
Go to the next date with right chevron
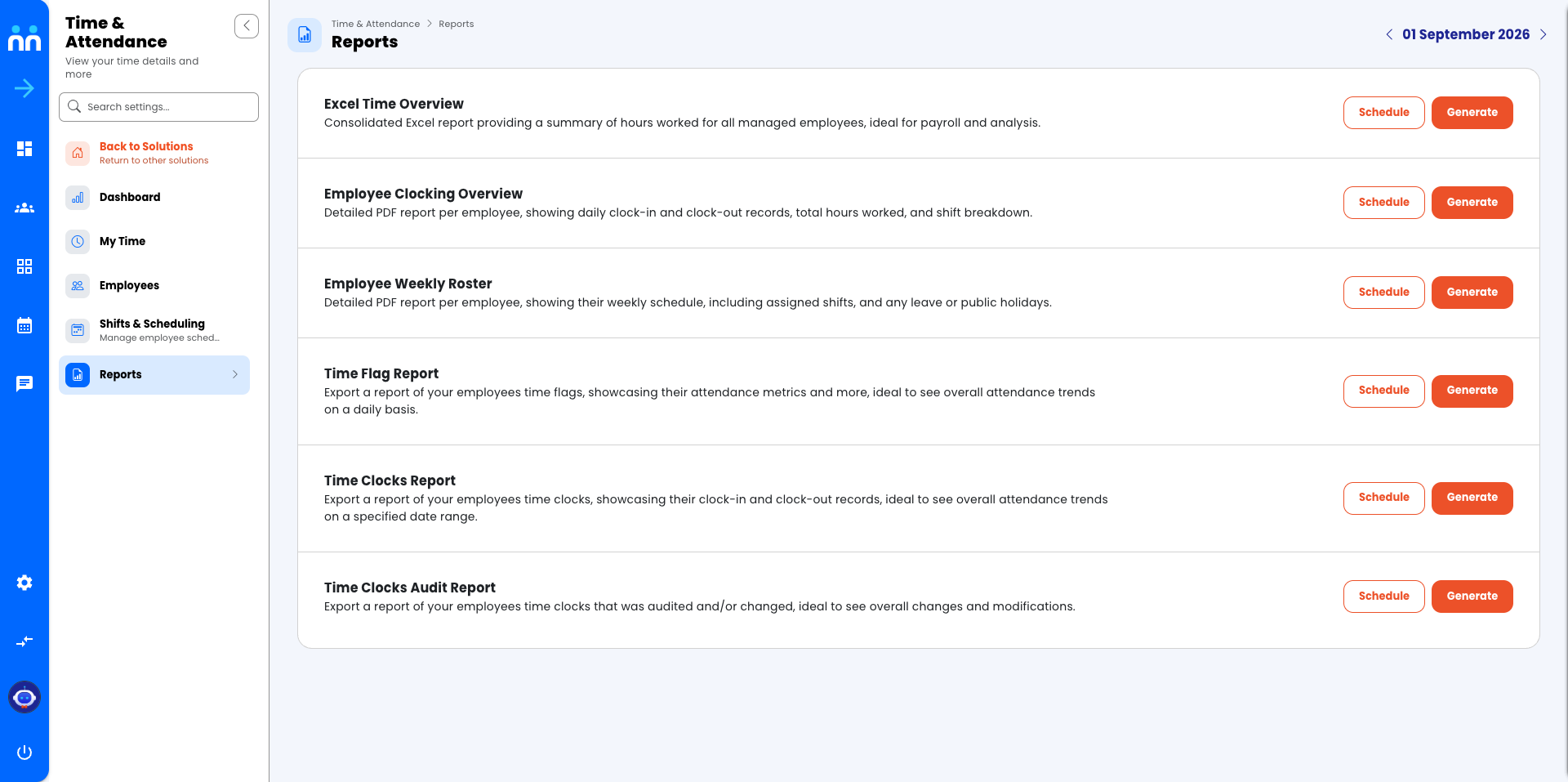point(1543,34)
